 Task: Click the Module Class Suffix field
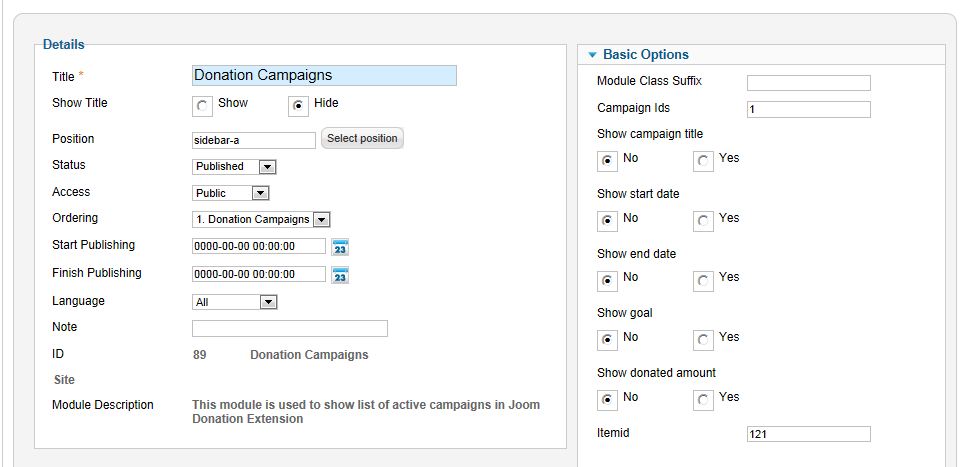click(x=808, y=82)
